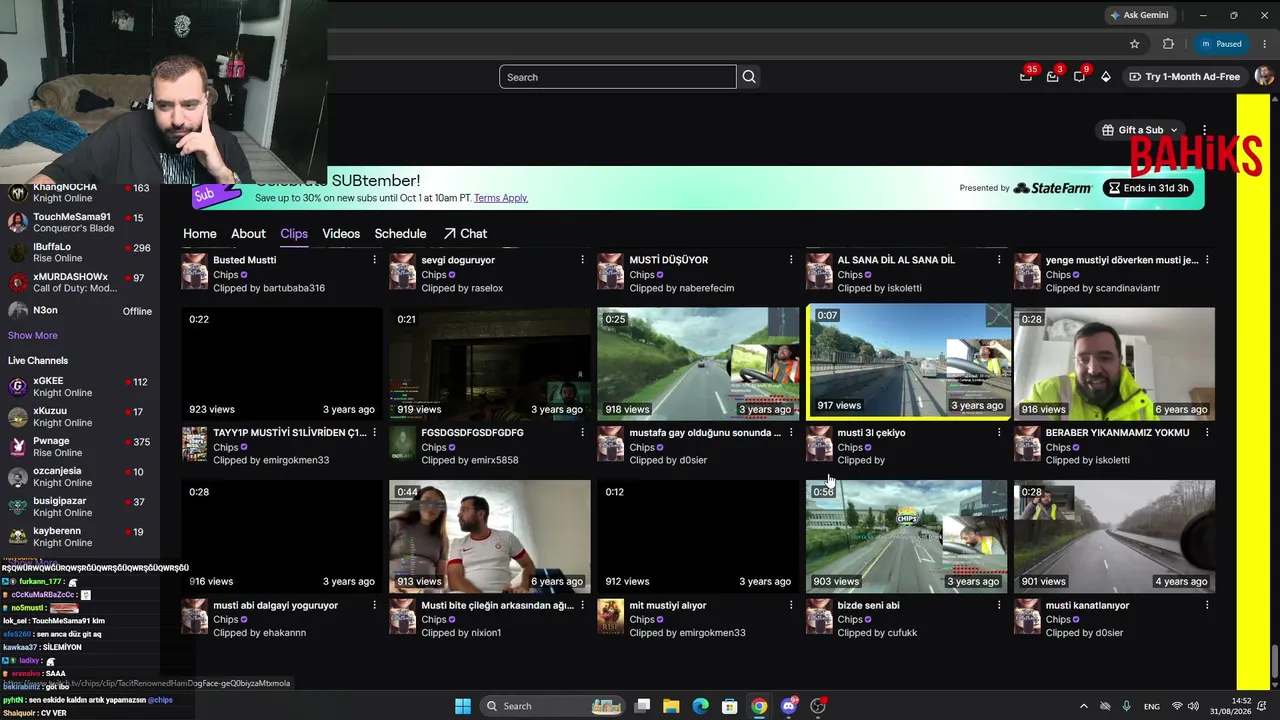The width and height of the screenshot is (1280, 720).
Task: Open options menu for AL SANA DİL clip
Action: click(x=999, y=260)
